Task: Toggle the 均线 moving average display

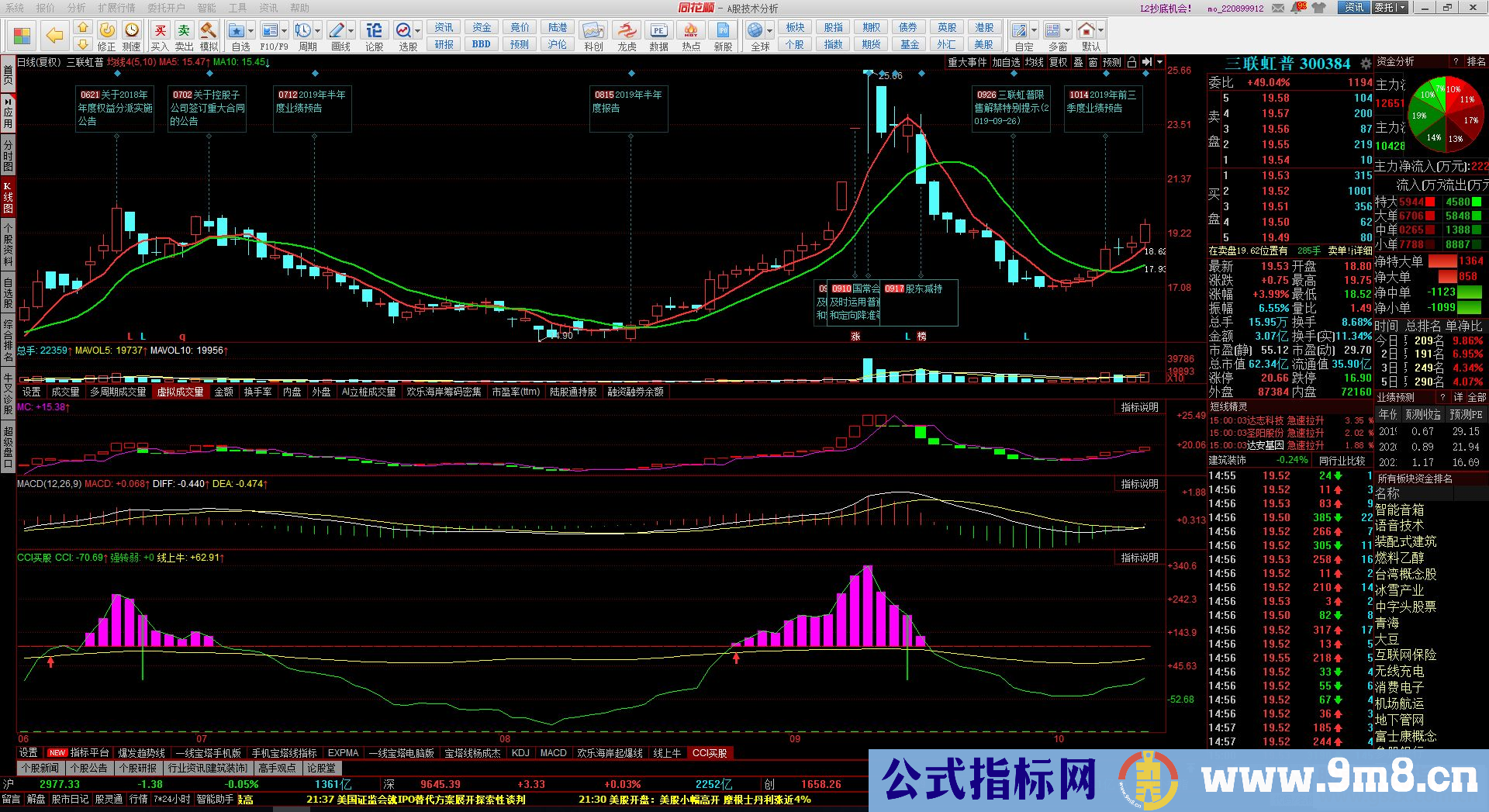Action: point(1035,62)
